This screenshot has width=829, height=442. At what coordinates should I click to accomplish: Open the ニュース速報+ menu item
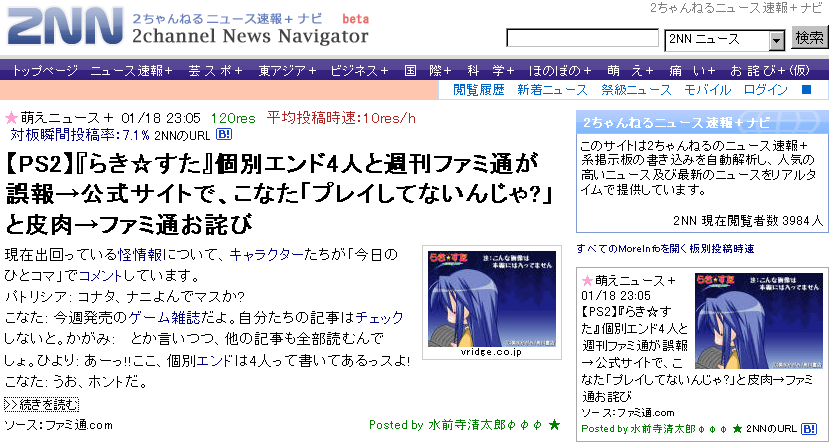[132, 70]
